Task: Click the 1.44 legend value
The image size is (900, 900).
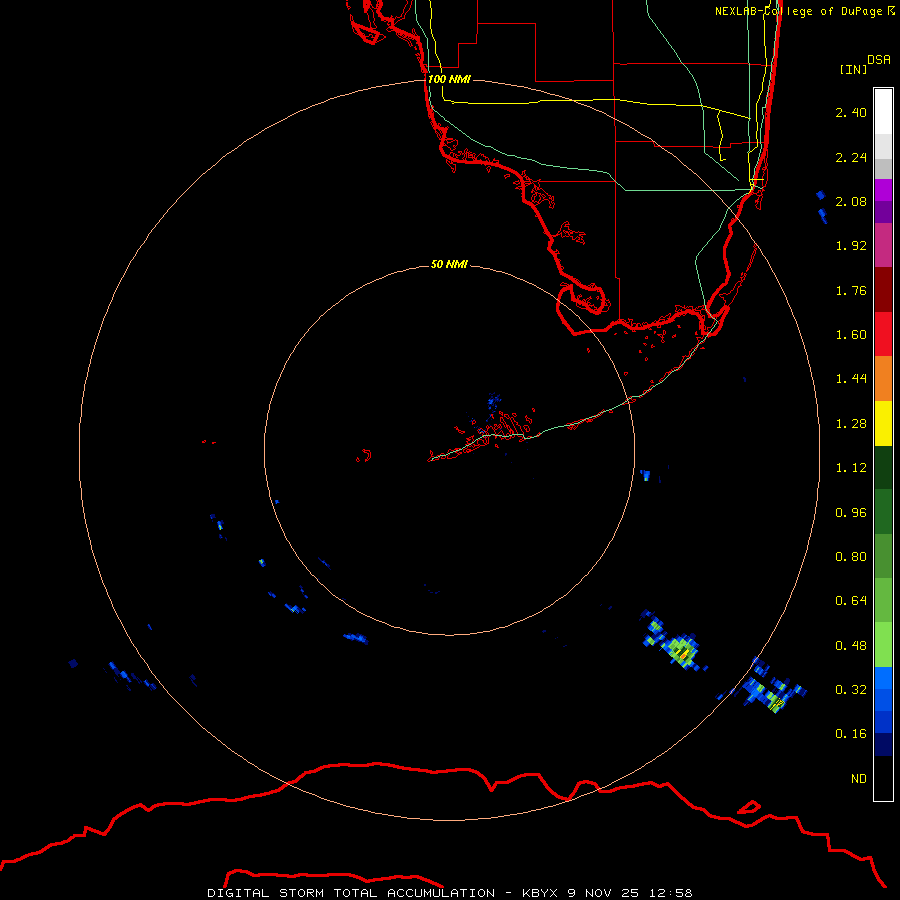Action: pos(851,379)
